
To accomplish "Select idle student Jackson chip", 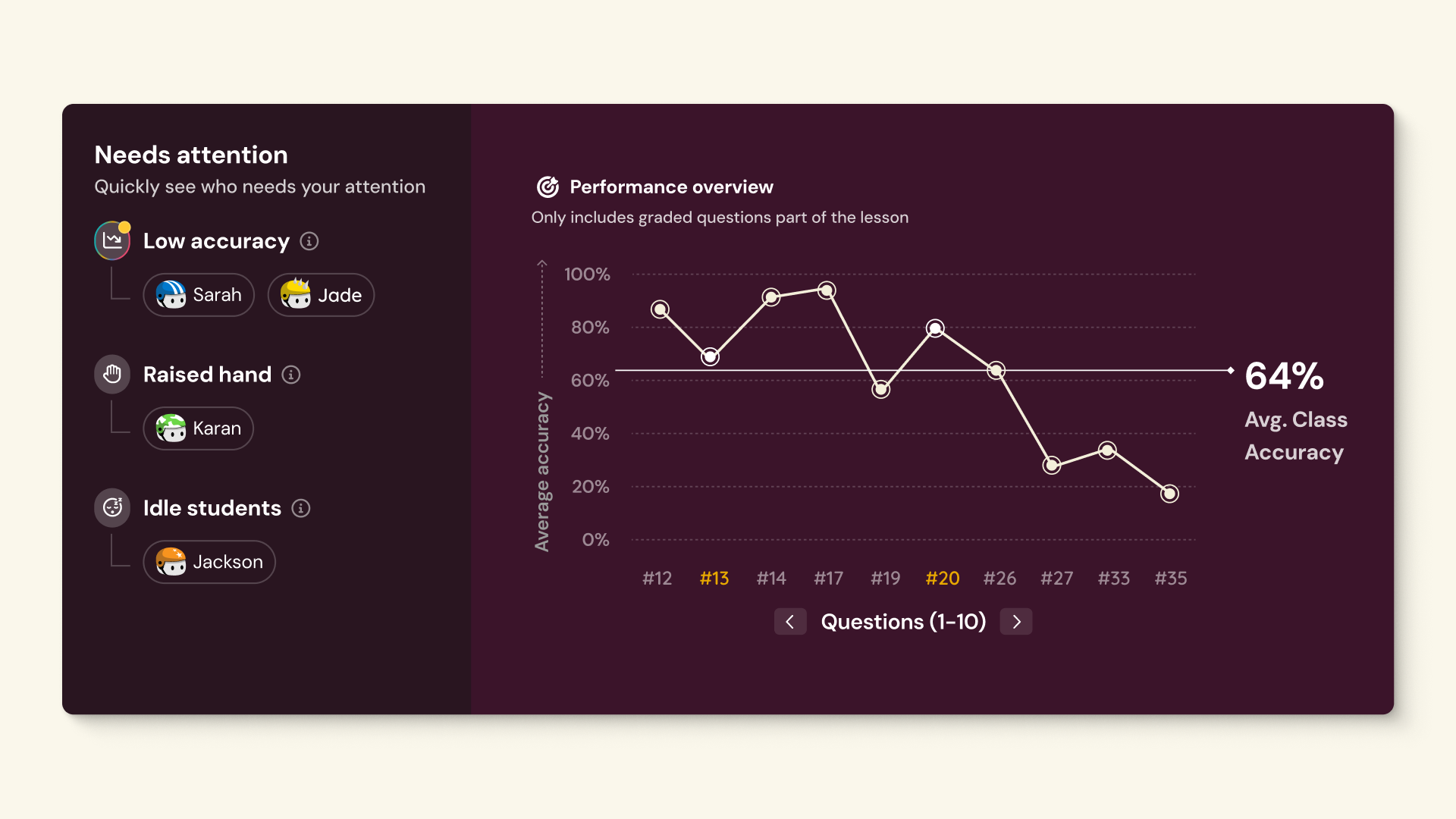I will [x=209, y=562].
